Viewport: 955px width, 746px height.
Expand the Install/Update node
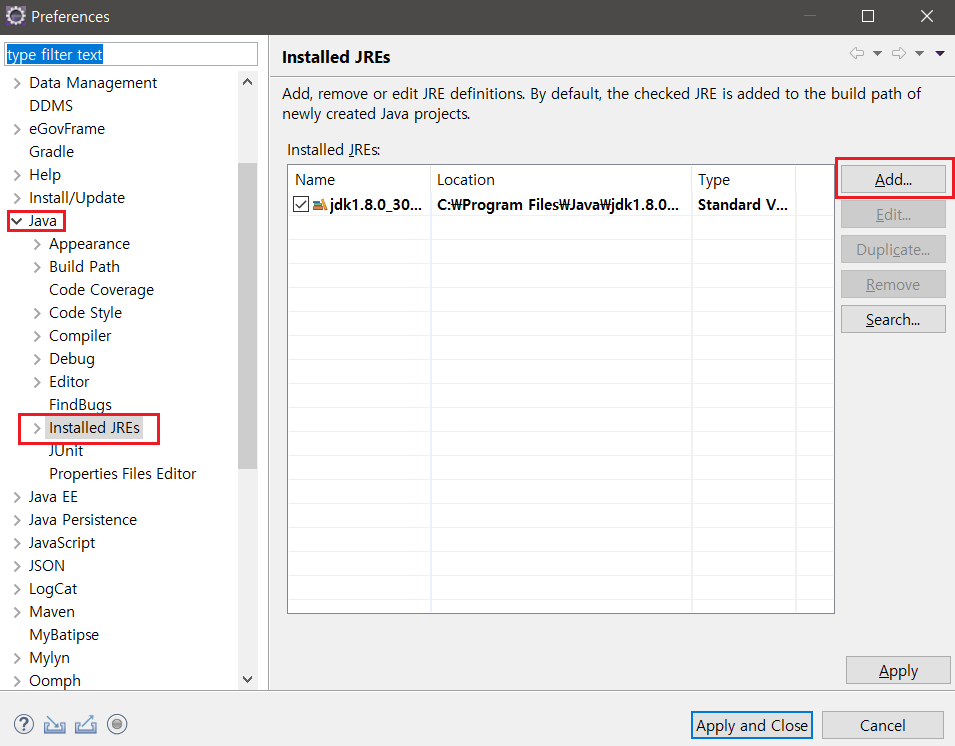(x=17, y=198)
